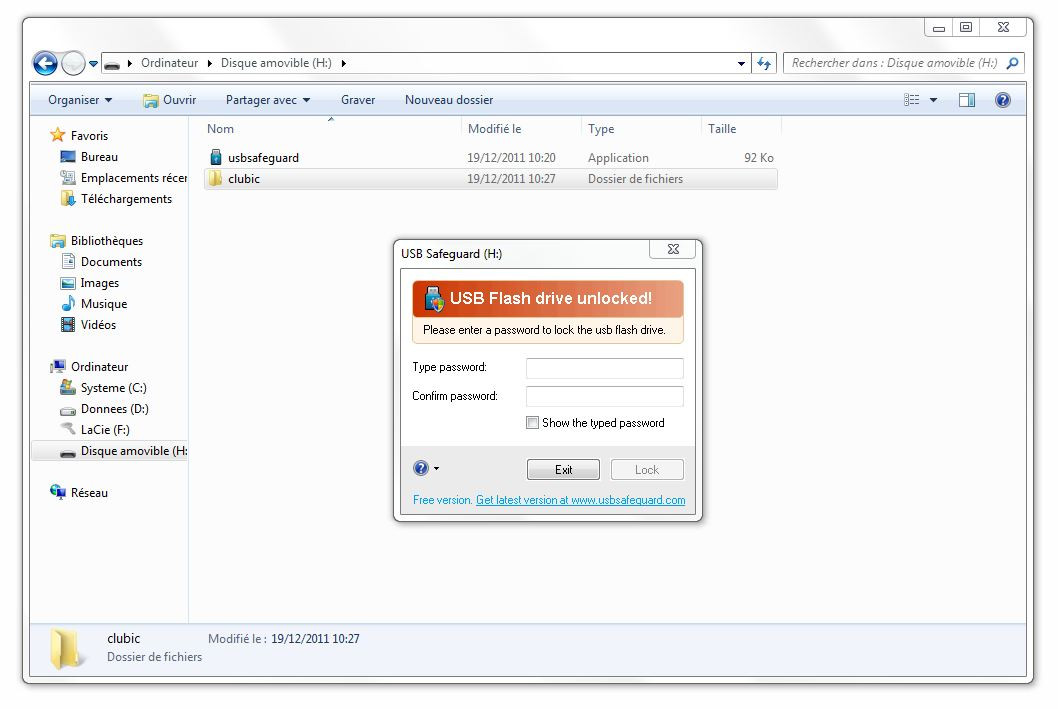1058x709 pixels.
Task: Toggle the preview pane icon
Action: 966,100
